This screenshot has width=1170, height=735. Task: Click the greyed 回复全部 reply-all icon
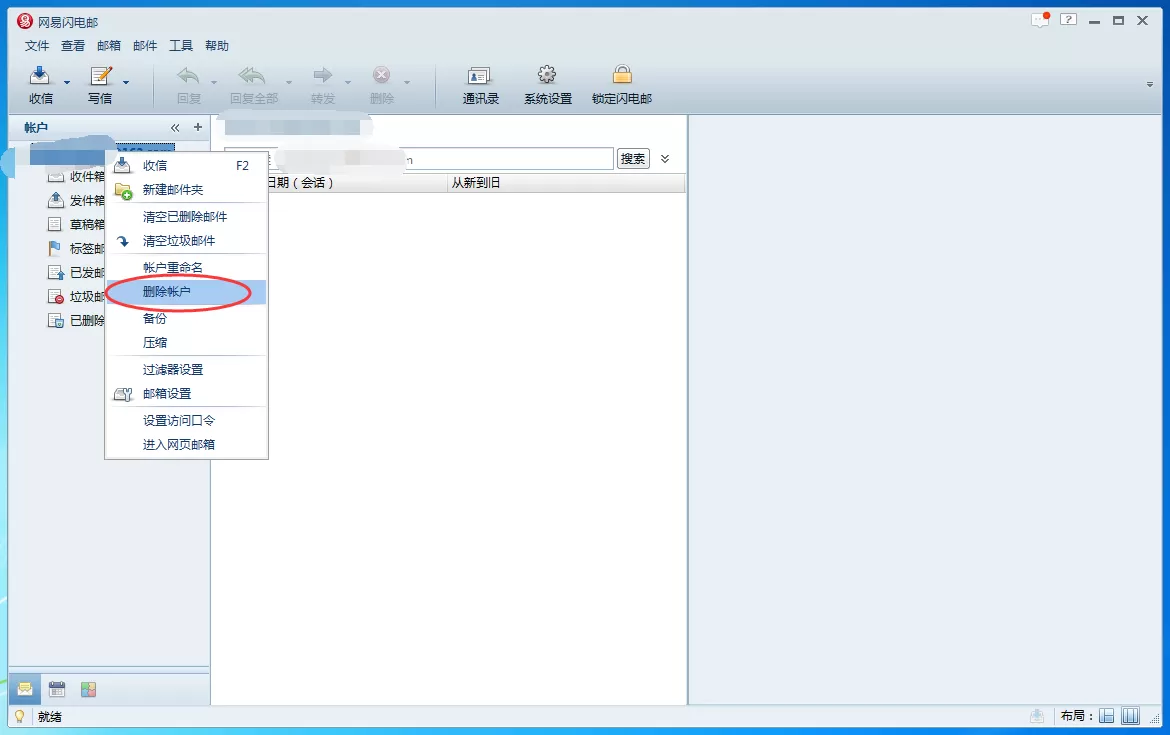click(252, 75)
